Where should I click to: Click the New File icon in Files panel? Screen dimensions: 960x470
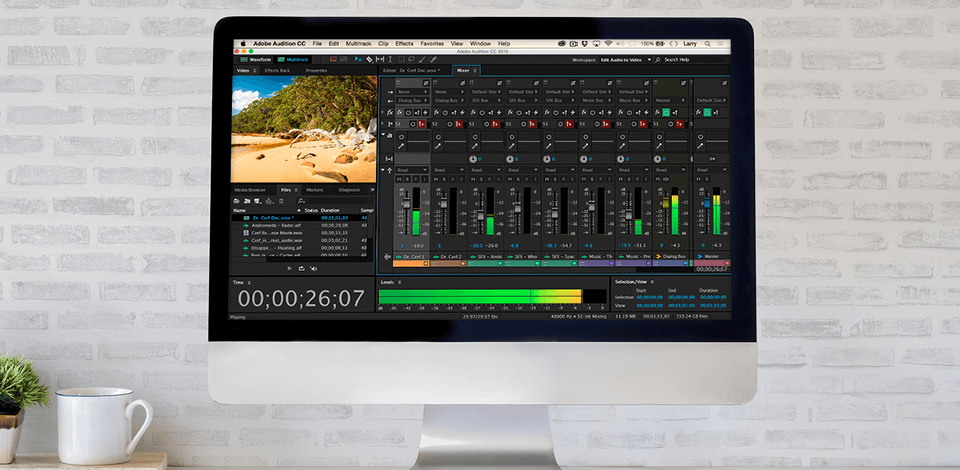(x=258, y=201)
